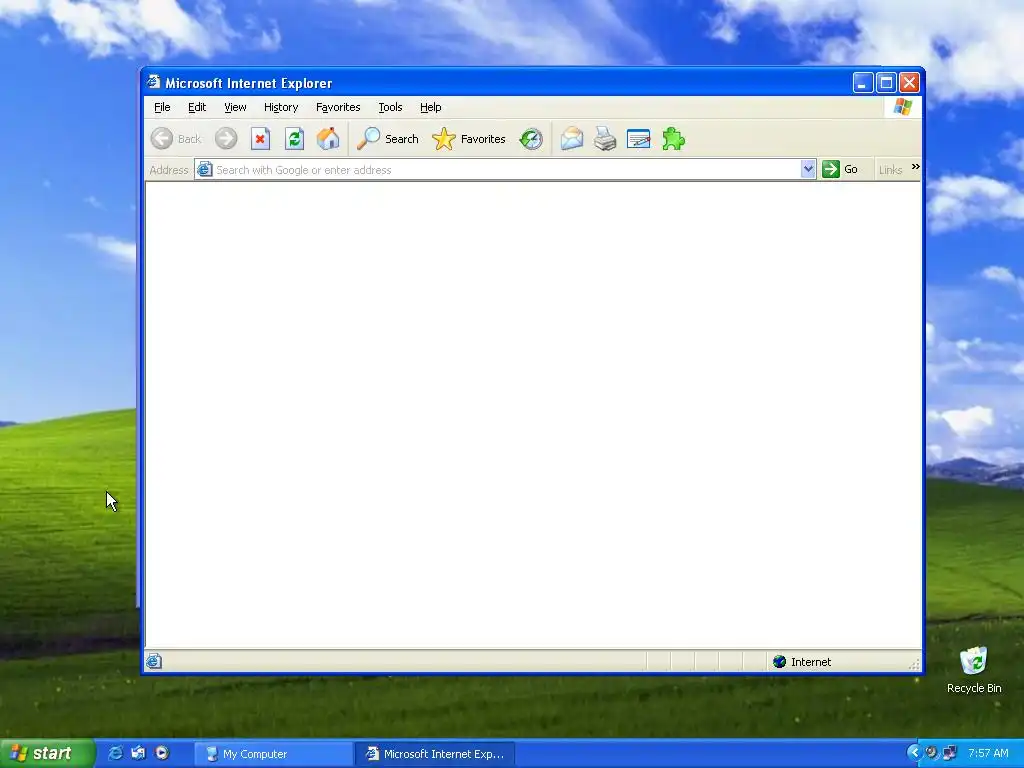Click the window resize grip corner
The height and width of the screenshot is (768, 1024).
(914, 664)
